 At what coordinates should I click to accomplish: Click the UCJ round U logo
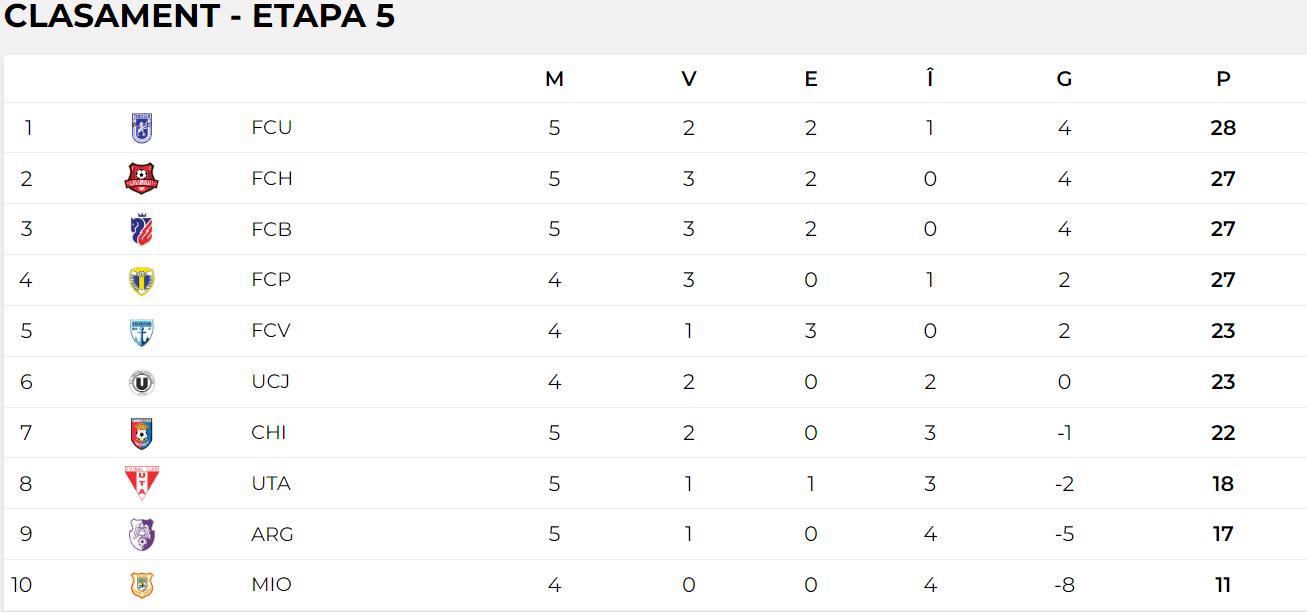pos(142,383)
